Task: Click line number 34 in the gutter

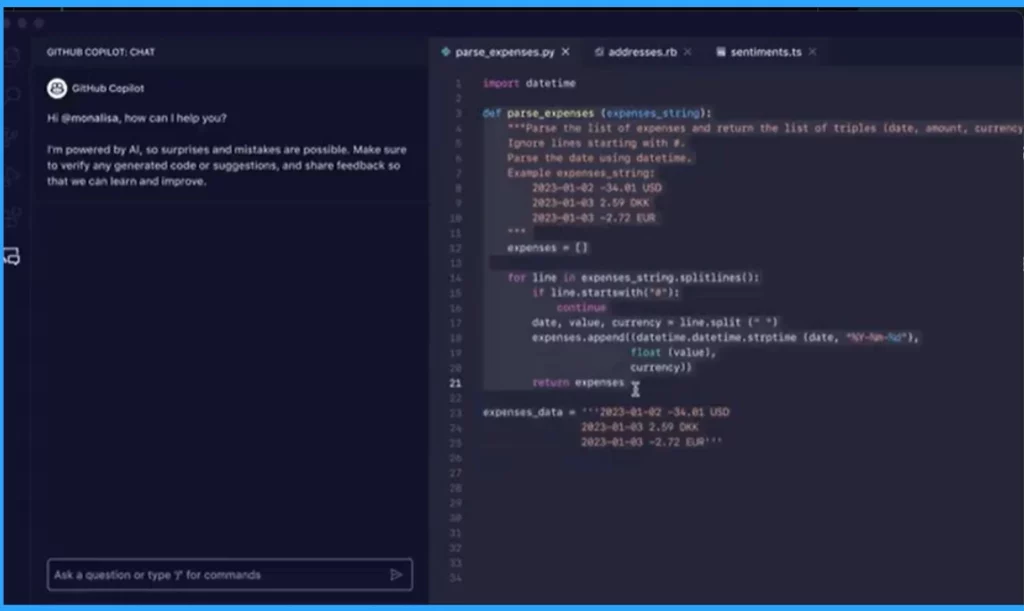Action: (455, 578)
